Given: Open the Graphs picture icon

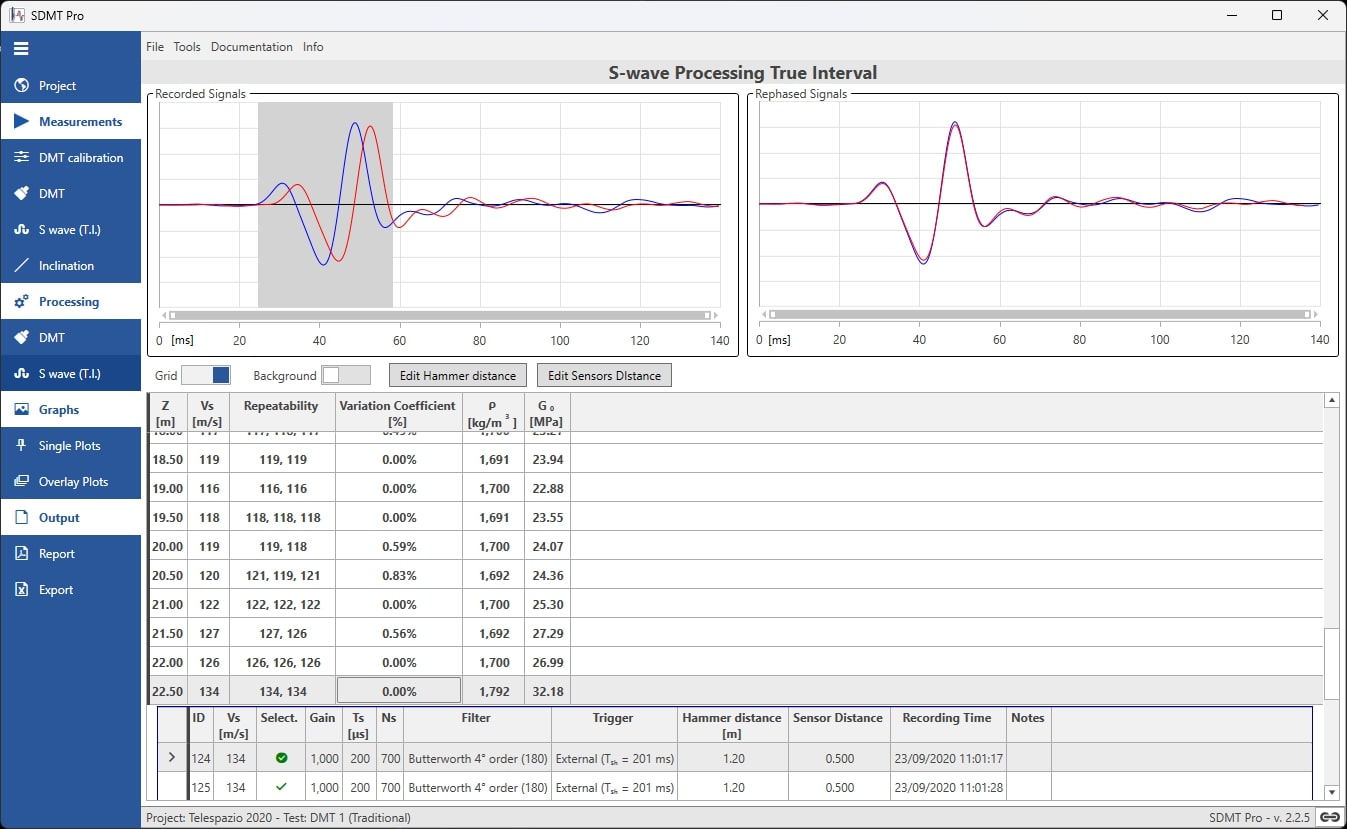Looking at the screenshot, I should click(x=21, y=410).
